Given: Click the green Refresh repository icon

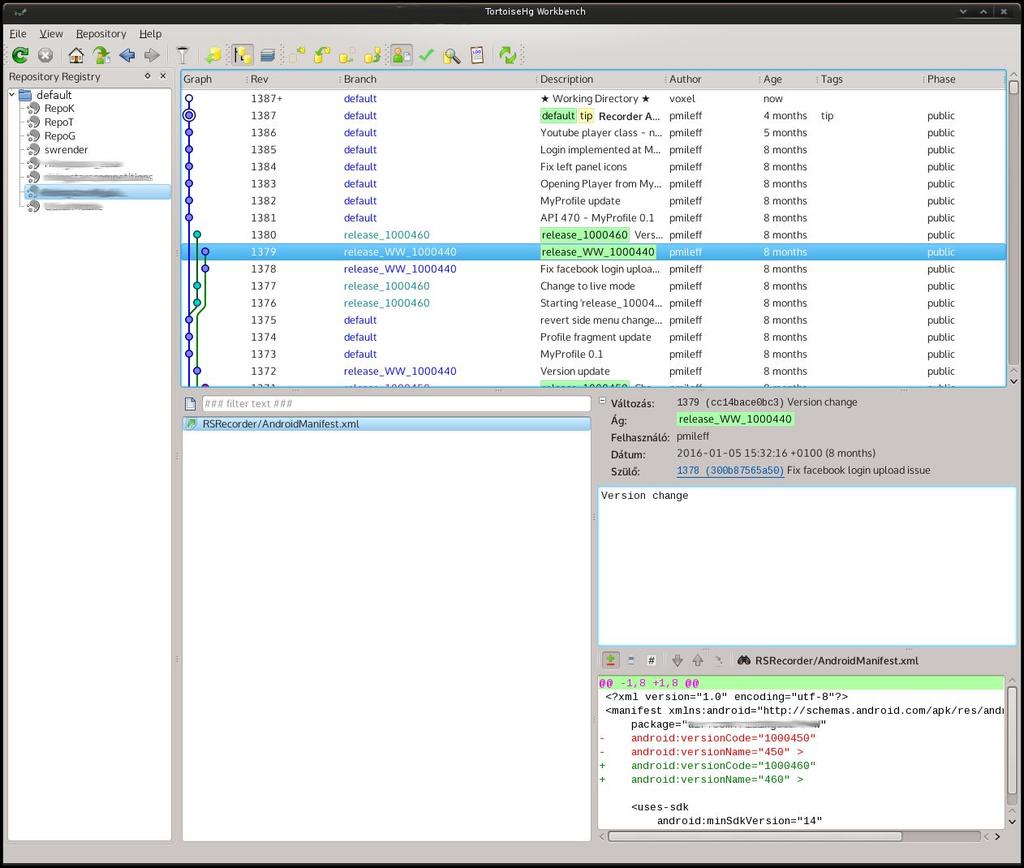Looking at the screenshot, I should coord(20,56).
